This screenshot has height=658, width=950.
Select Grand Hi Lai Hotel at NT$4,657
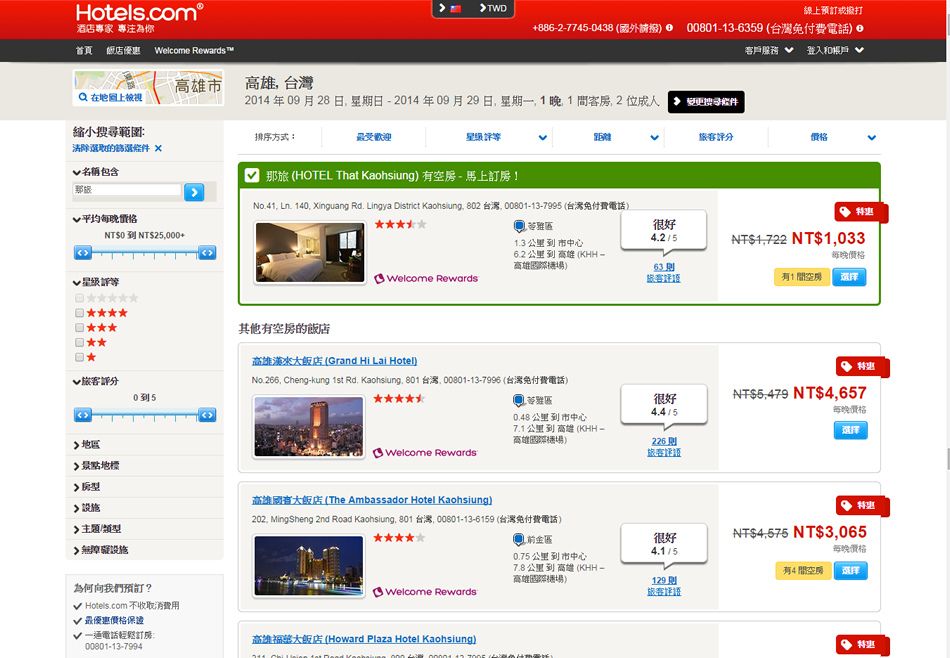point(851,430)
